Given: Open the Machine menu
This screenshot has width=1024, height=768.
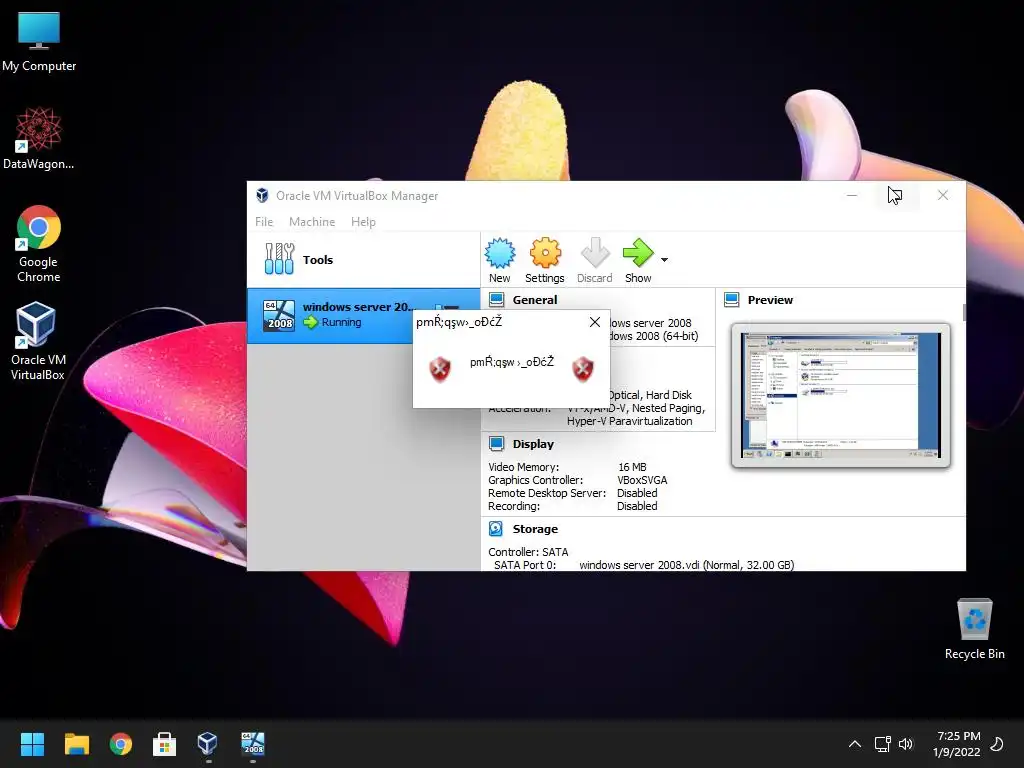Looking at the screenshot, I should (312, 222).
